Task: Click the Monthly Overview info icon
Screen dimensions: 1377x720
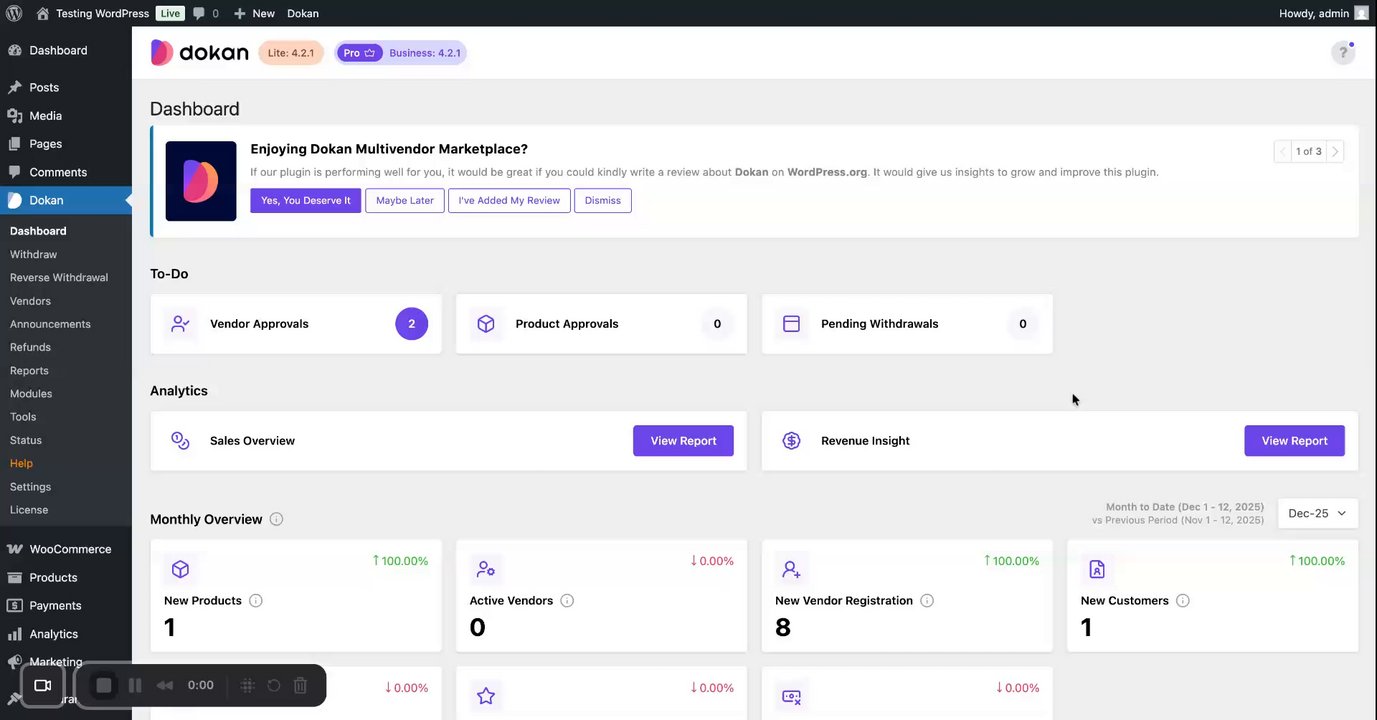Action: [x=276, y=519]
